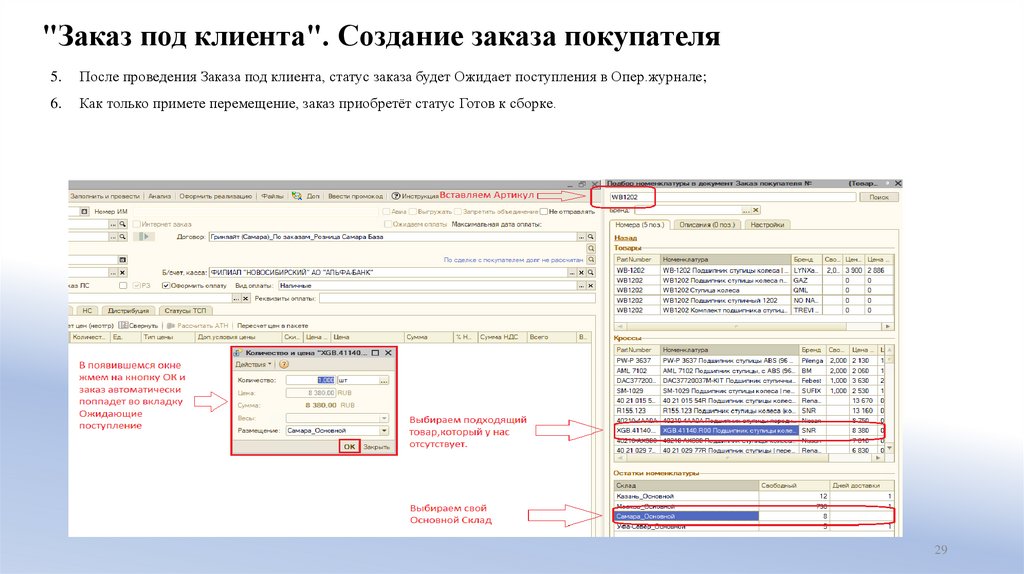Click the Номенклатура column header in Товары
The width and height of the screenshot is (1024, 574).
click(x=725, y=259)
